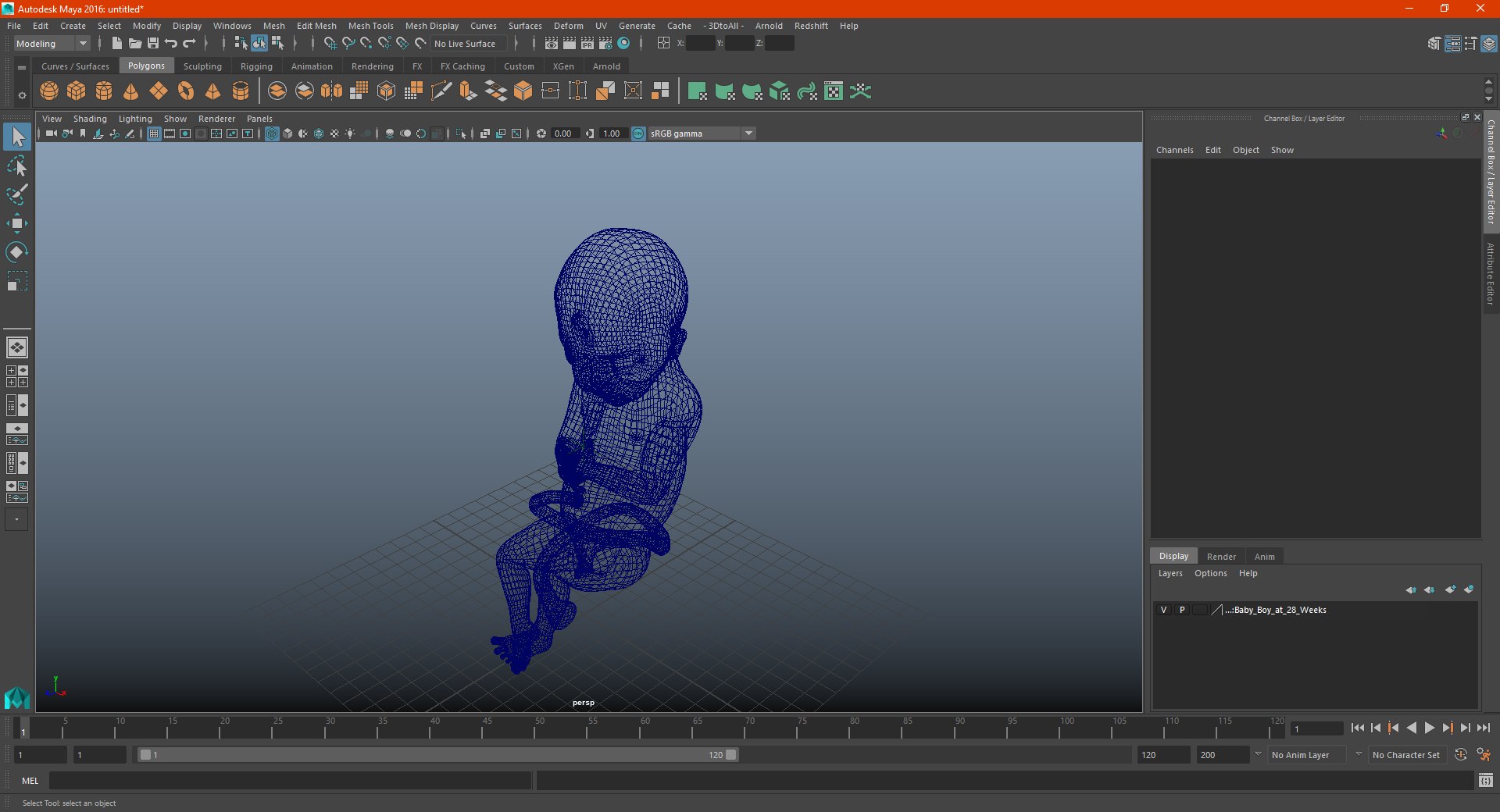Go to end of playback range
1500x812 pixels.
[x=1484, y=728]
